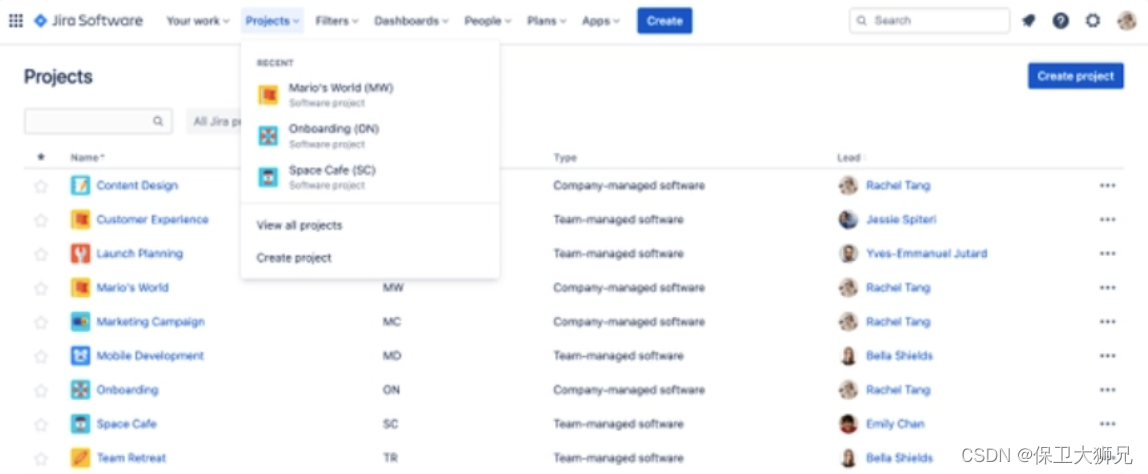Screen dimensions: 1148x474
Task: Open the notifications bell icon
Action: (1029, 21)
